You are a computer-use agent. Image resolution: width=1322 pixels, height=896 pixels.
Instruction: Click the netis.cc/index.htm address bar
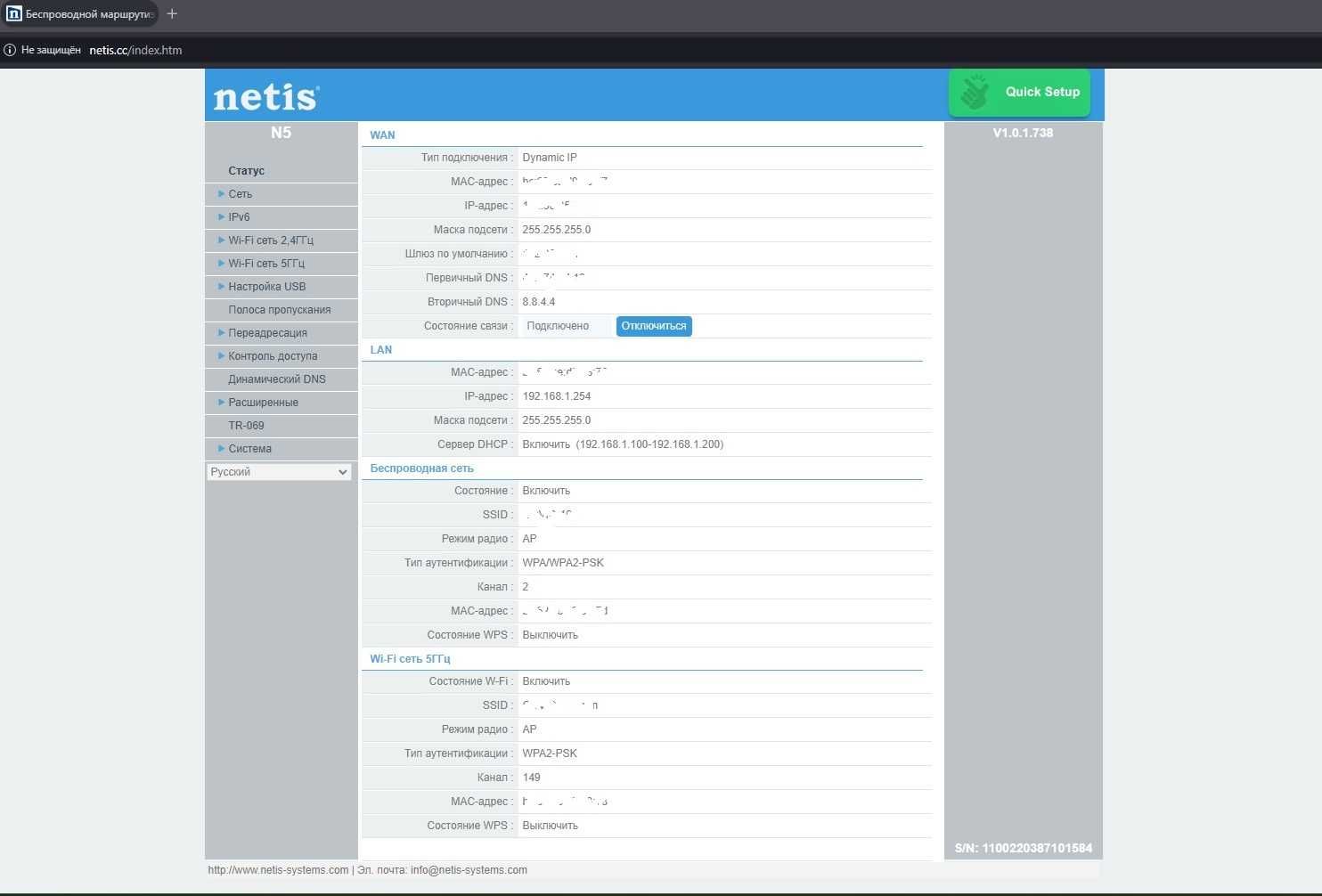tap(135, 50)
